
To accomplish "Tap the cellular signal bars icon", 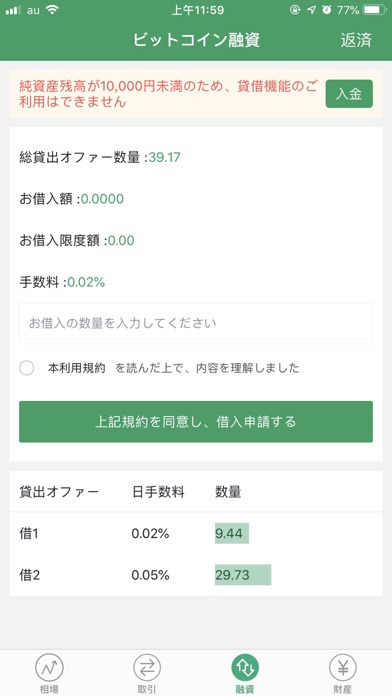I will pyautogui.click(x=13, y=10).
